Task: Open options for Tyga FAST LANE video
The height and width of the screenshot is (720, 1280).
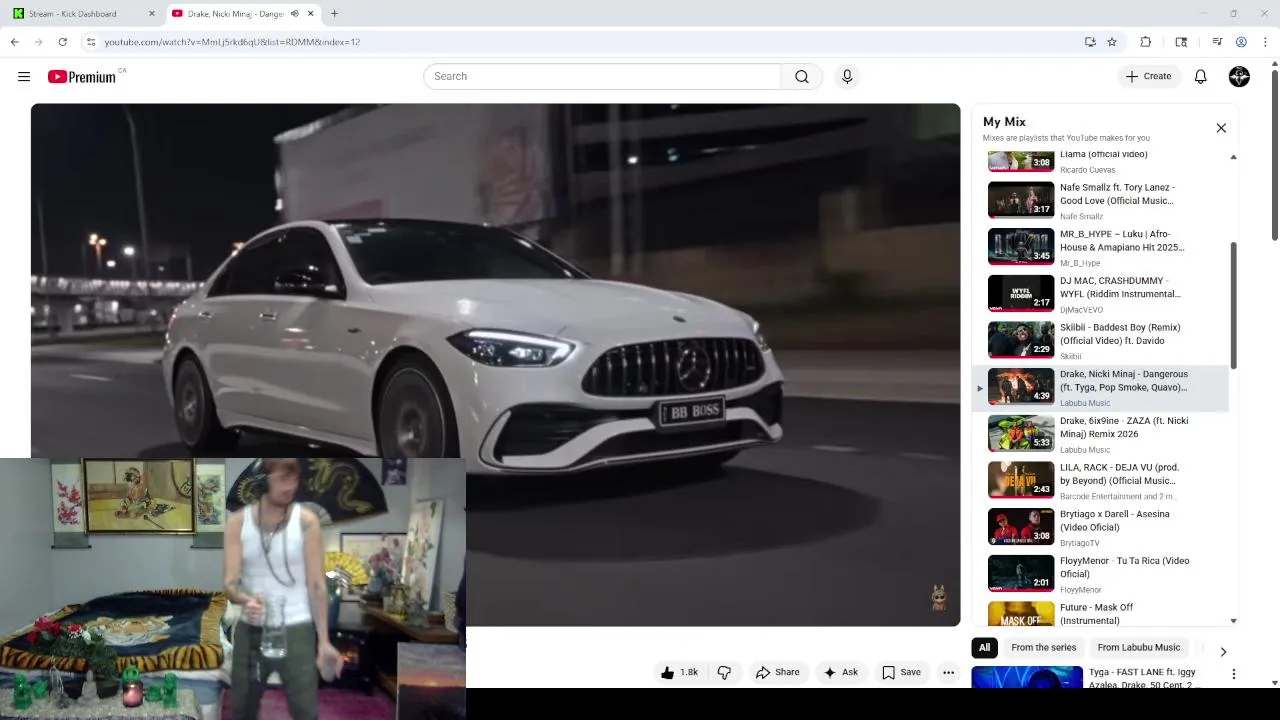Action: point(1234,675)
